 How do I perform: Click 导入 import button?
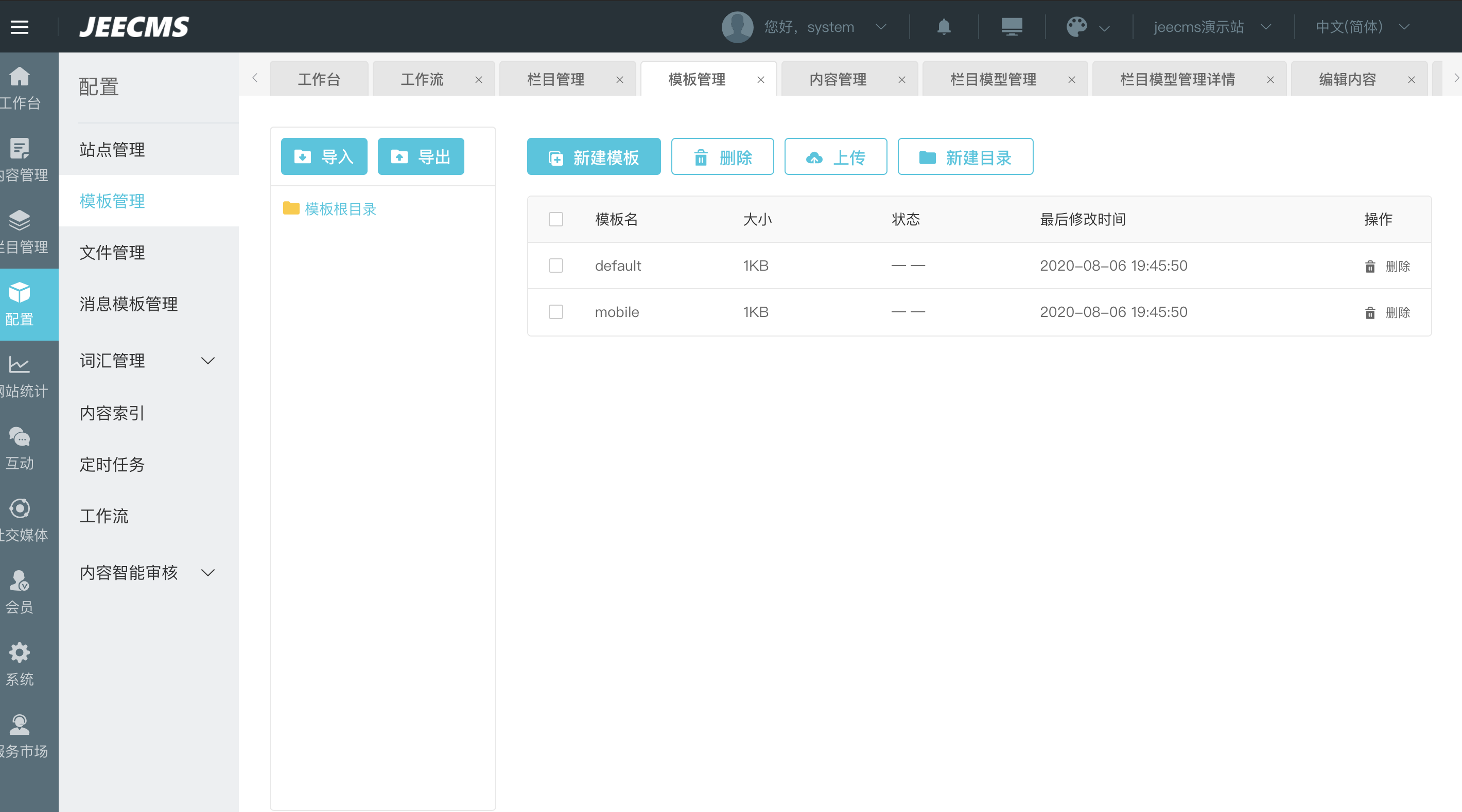coord(323,156)
